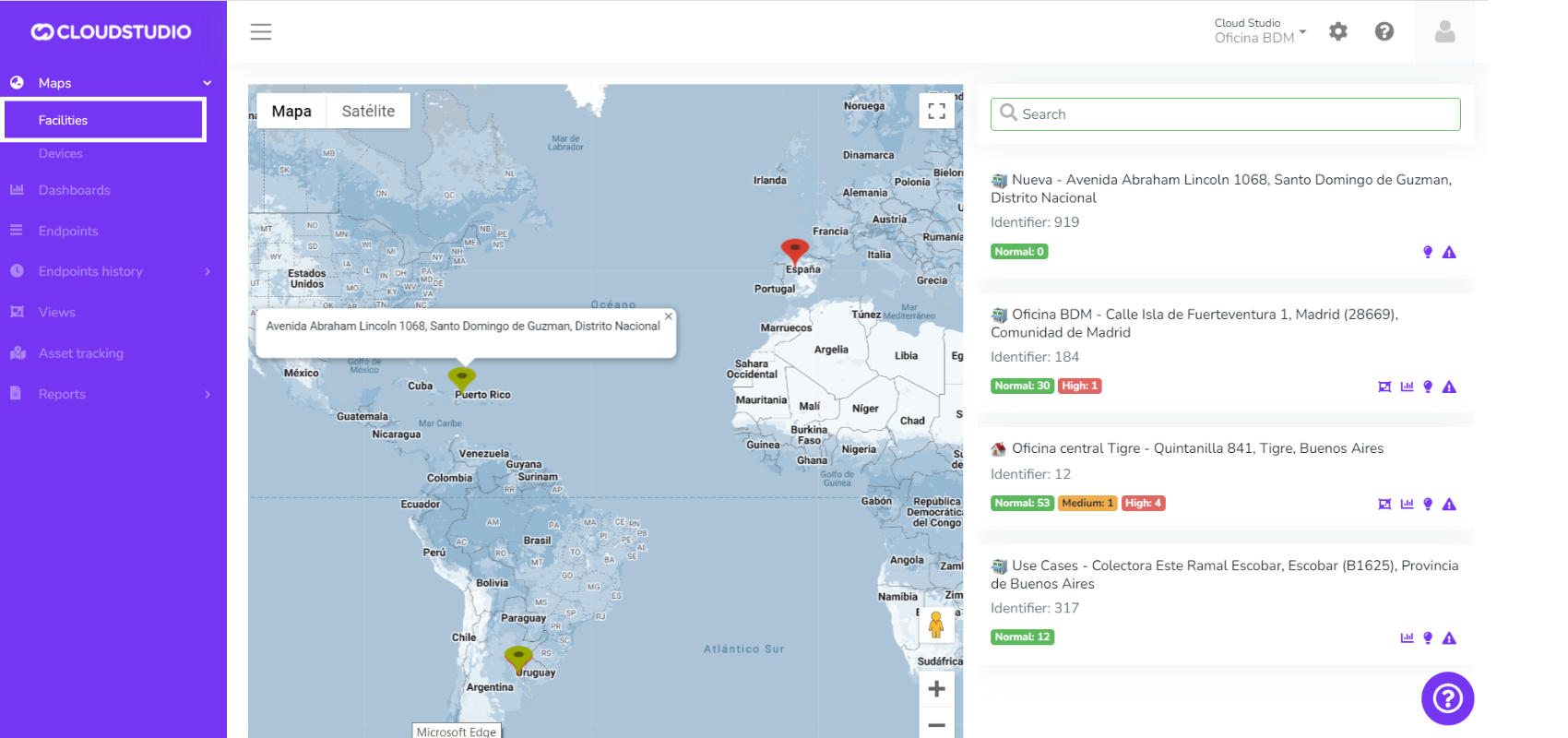
Task: Open the Devices link under Maps
Action: [60, 153]
